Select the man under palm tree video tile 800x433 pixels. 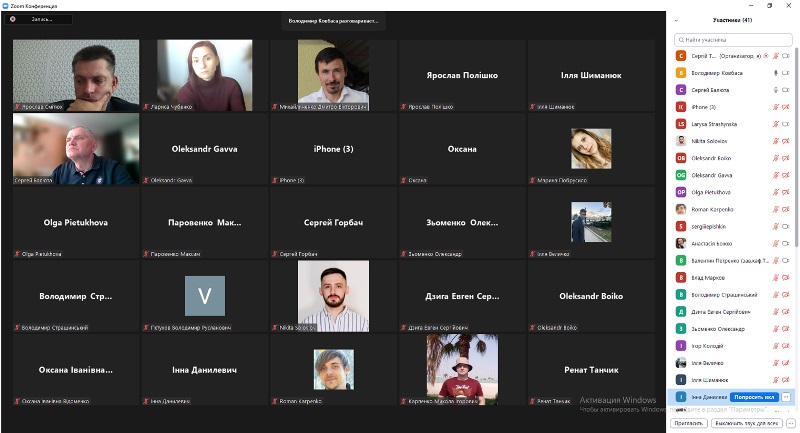click(462, 370)
